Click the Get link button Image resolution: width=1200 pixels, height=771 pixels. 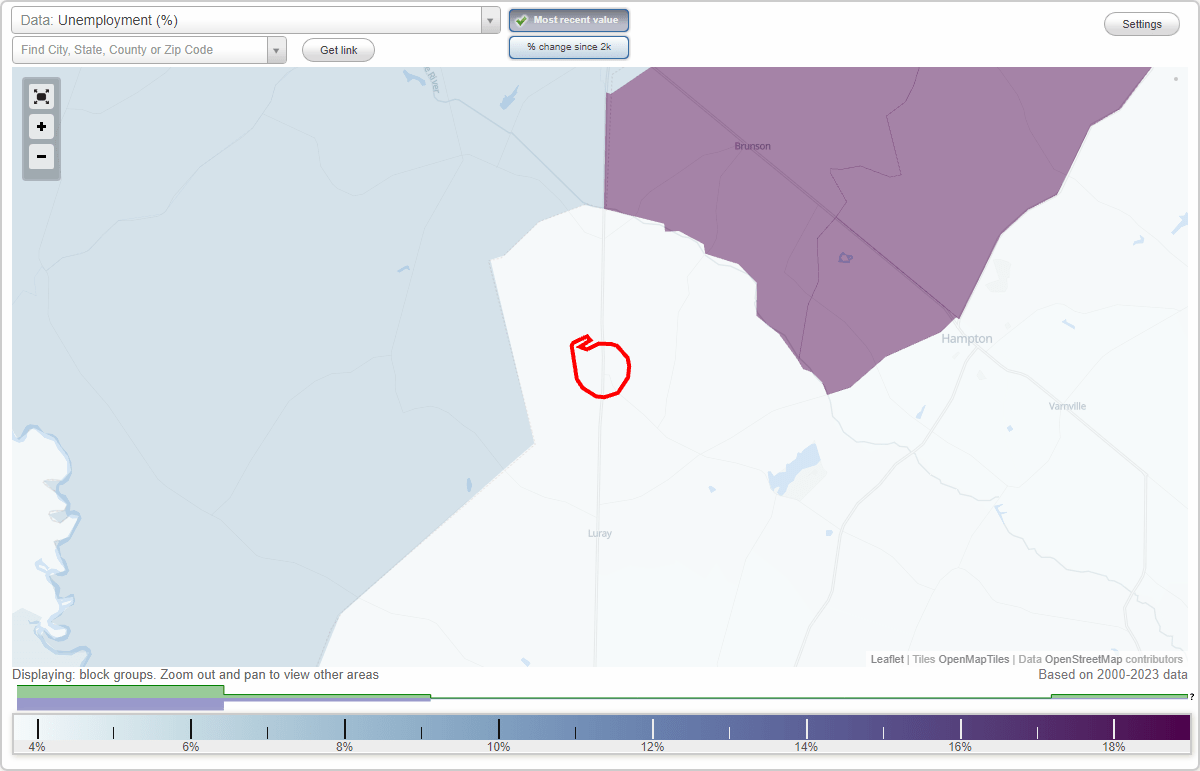click(x=338, y=50)
